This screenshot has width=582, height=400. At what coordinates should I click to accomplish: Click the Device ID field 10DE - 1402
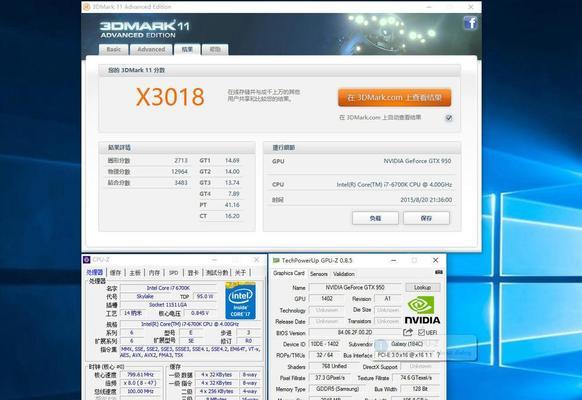click(x=325, y=344)
